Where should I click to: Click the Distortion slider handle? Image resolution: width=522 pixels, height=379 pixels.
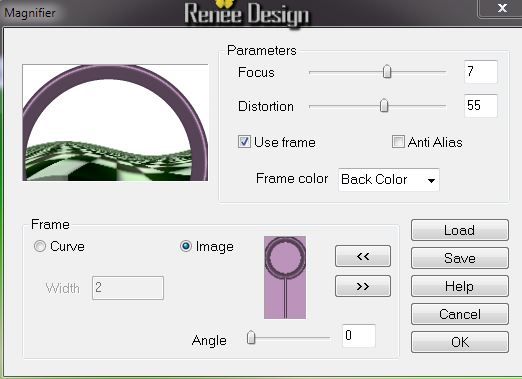coord(384,105)
